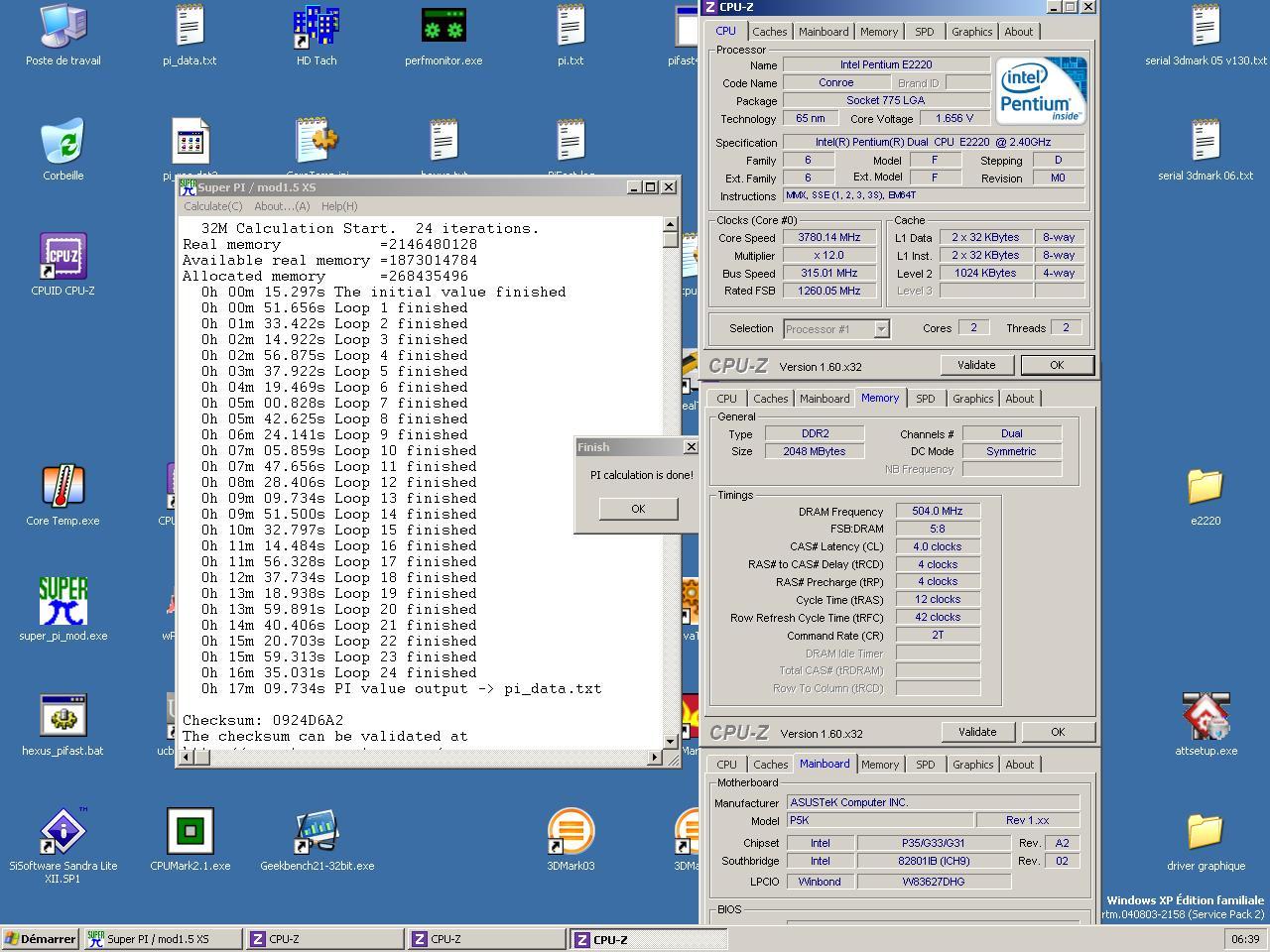
Task: Click Super PI horizontal scroll right arrow
Action: 654,757
